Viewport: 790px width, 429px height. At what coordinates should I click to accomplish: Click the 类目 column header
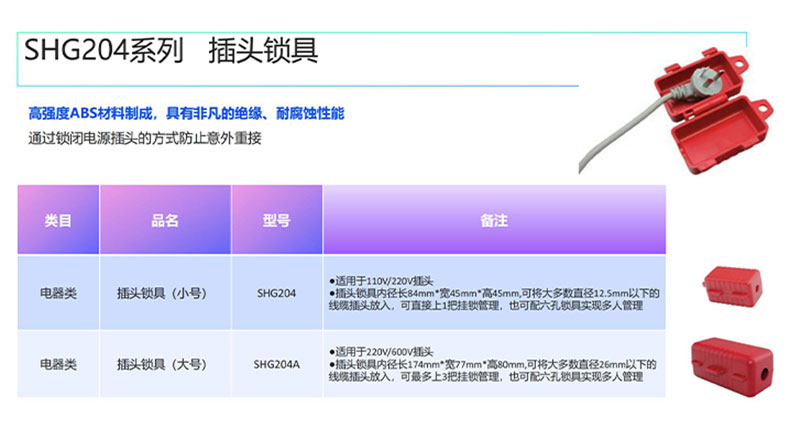tap(58, 220)
